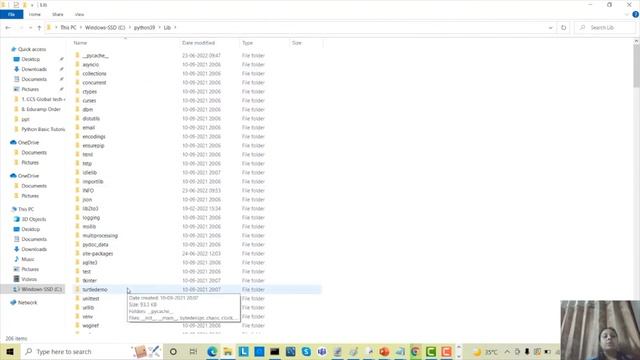Open recent locations dropdown beside forward arrow

coord(30,28)
